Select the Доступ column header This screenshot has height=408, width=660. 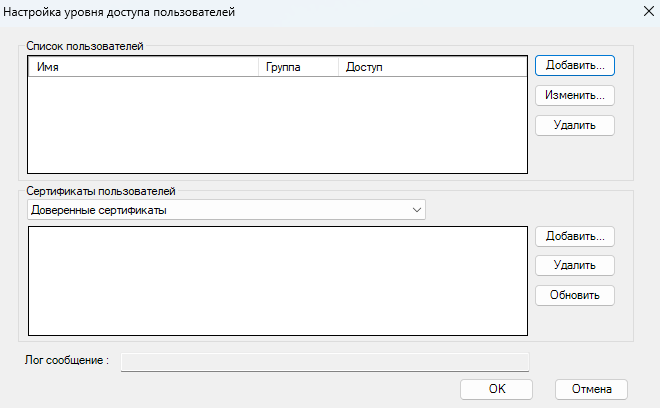(431, 67)
